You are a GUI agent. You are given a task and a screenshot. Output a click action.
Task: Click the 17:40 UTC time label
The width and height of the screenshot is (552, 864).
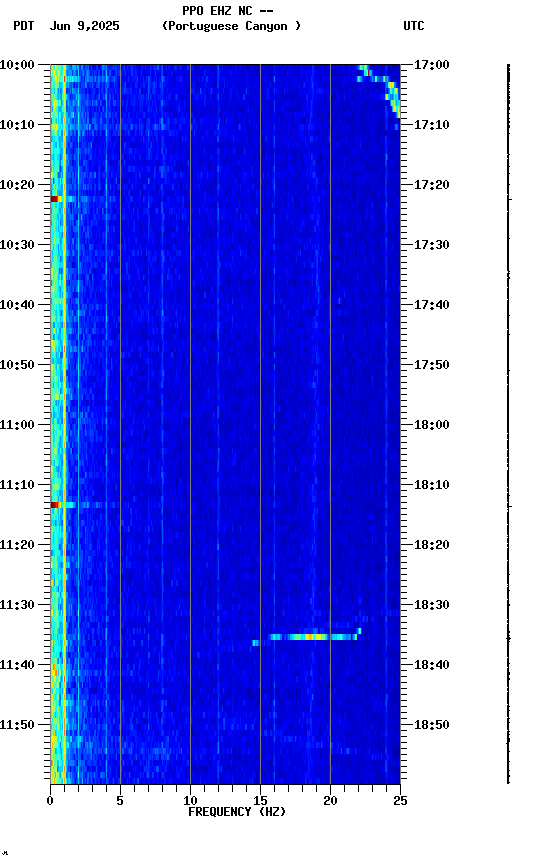432,305
